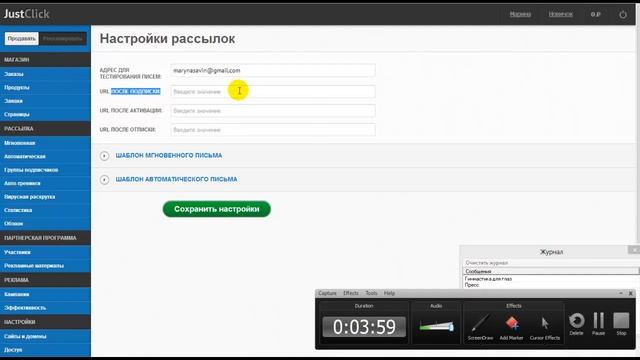This screenshot has height=360, width=640.
Task: Click Сохранить настройки button
Action: click(217, 209)
